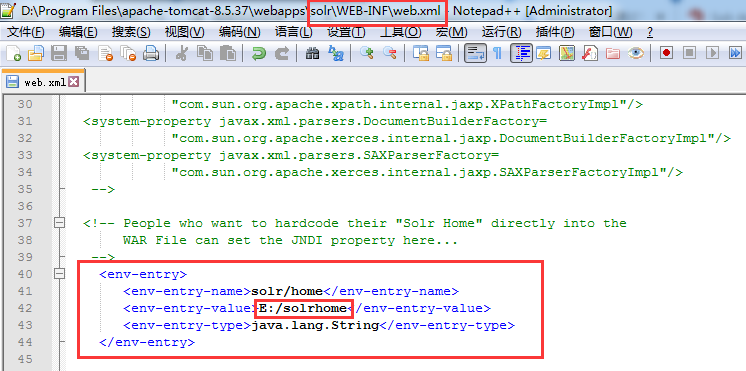Viewport: 746px width, 371px height.
Task: Run macro multiple times icon
Action: [736, 53]
